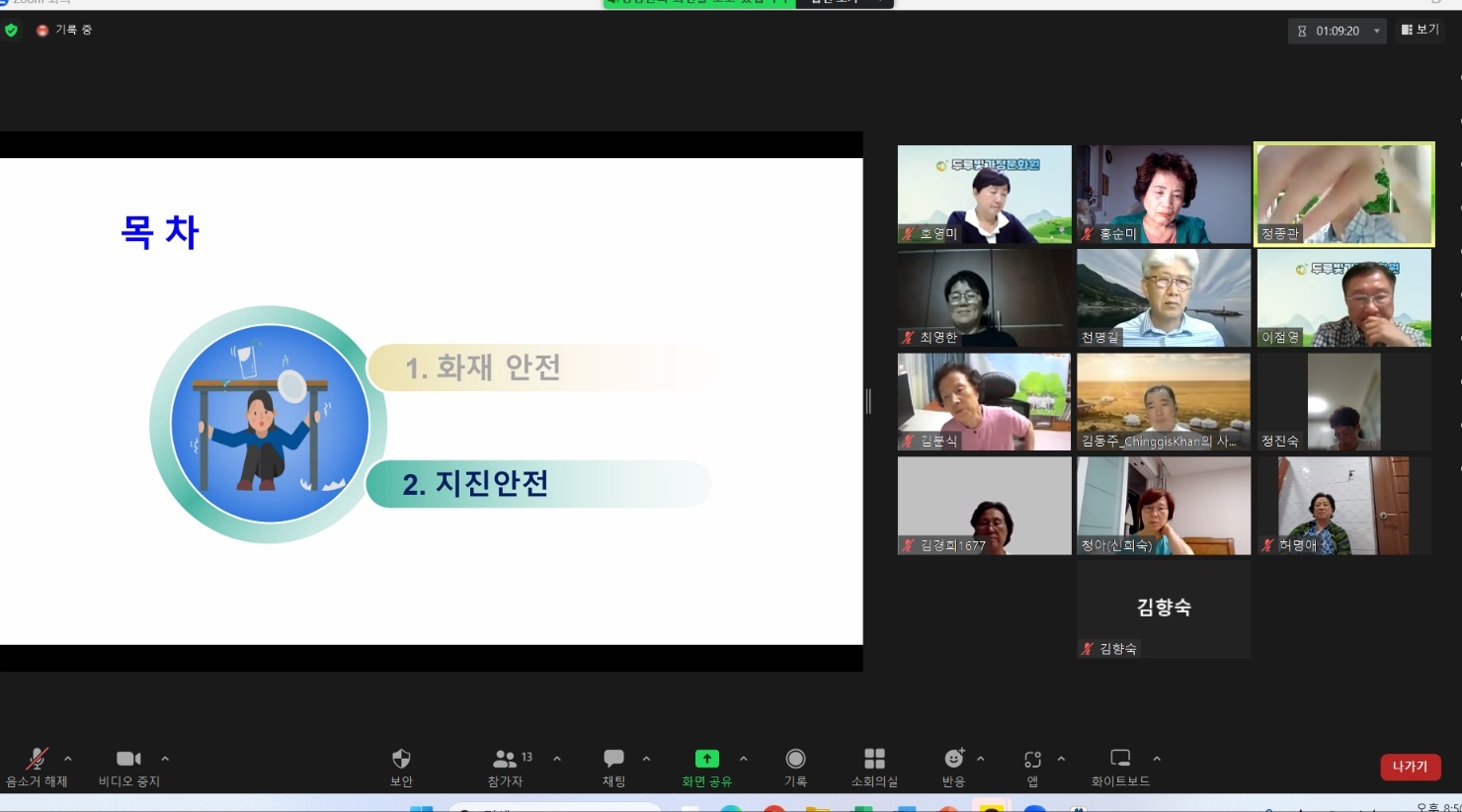Open 소회의실 breakout rooms

pyautogui.click(x=874, y=759)
